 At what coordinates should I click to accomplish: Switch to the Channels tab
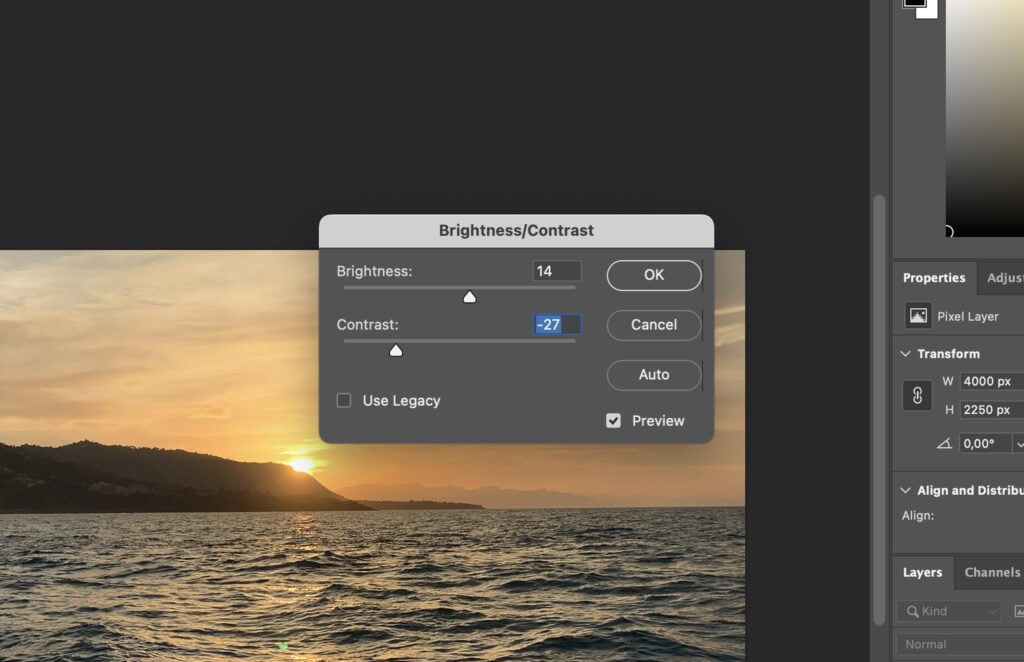(991, 572)
